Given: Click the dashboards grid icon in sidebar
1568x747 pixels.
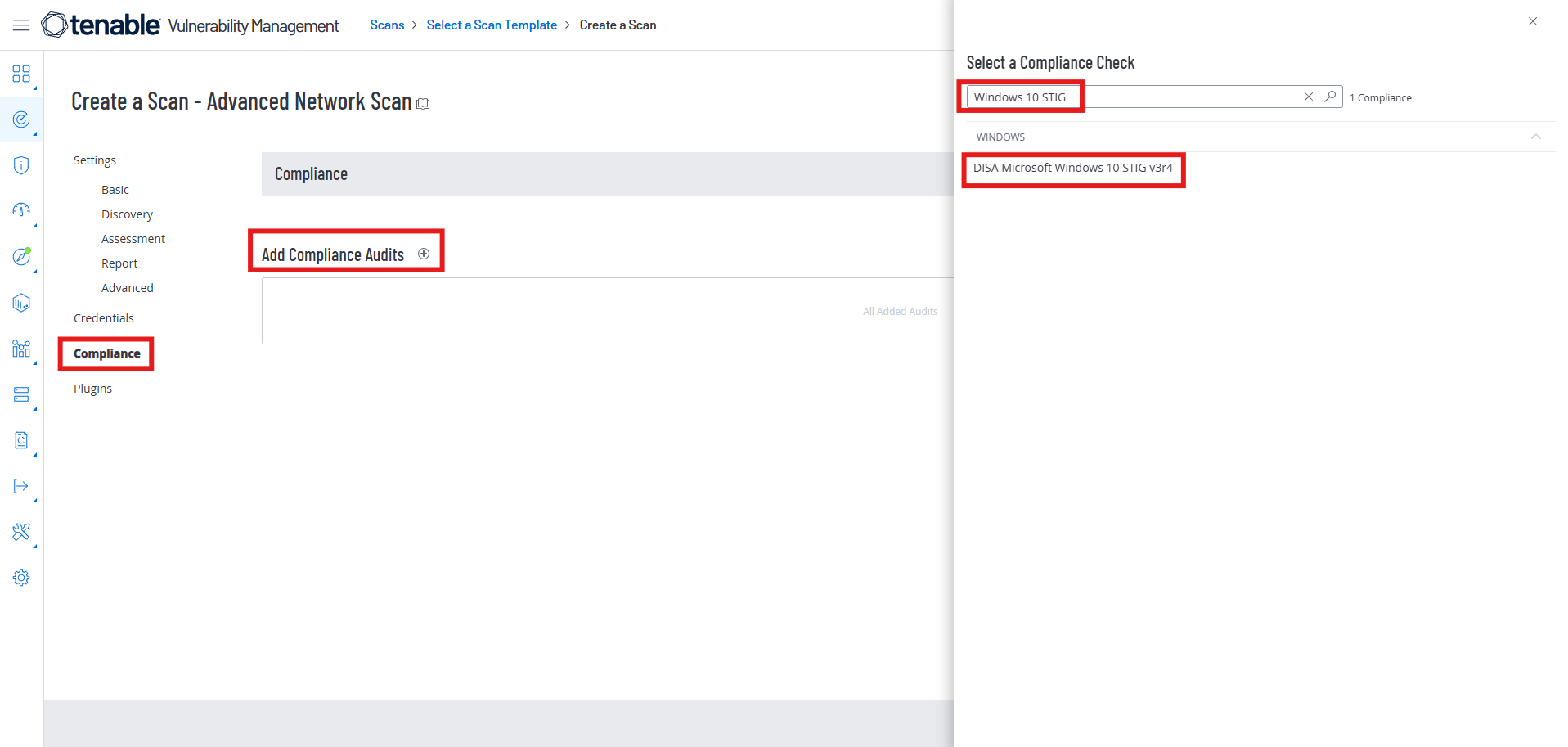Looking at the screenshot, I should (x=21, y=74).
